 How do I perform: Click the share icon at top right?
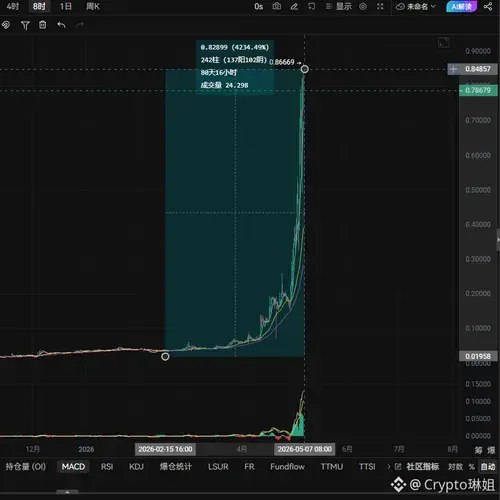pos(488,6)
